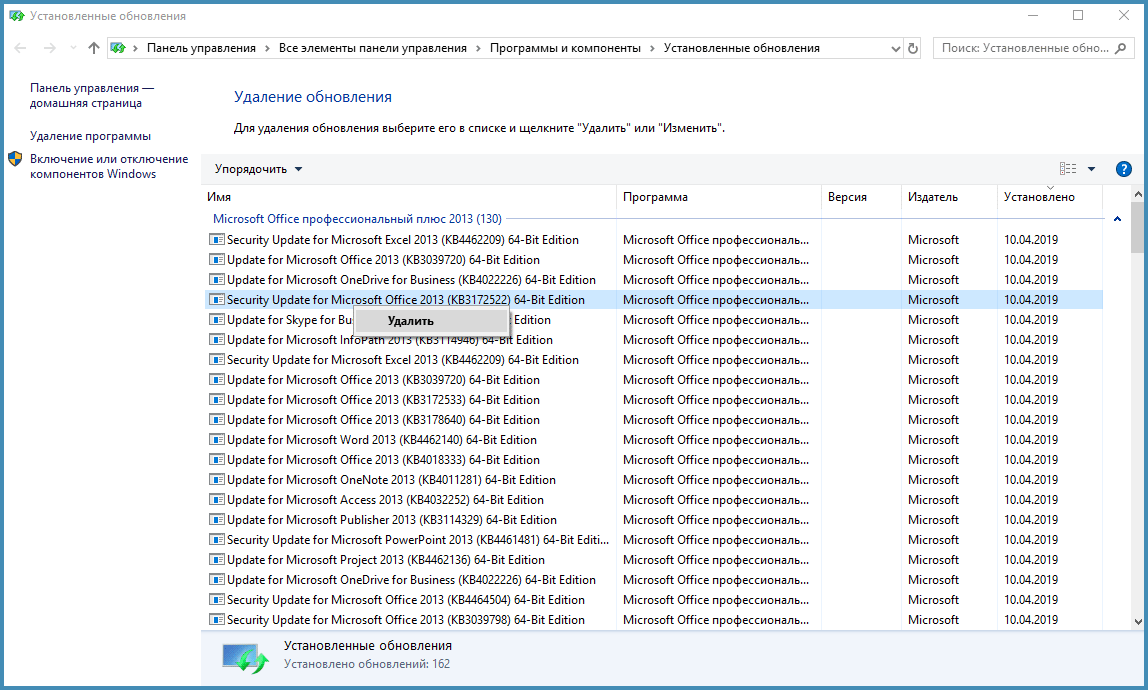Sort by Версия column header

coord(861,197)
